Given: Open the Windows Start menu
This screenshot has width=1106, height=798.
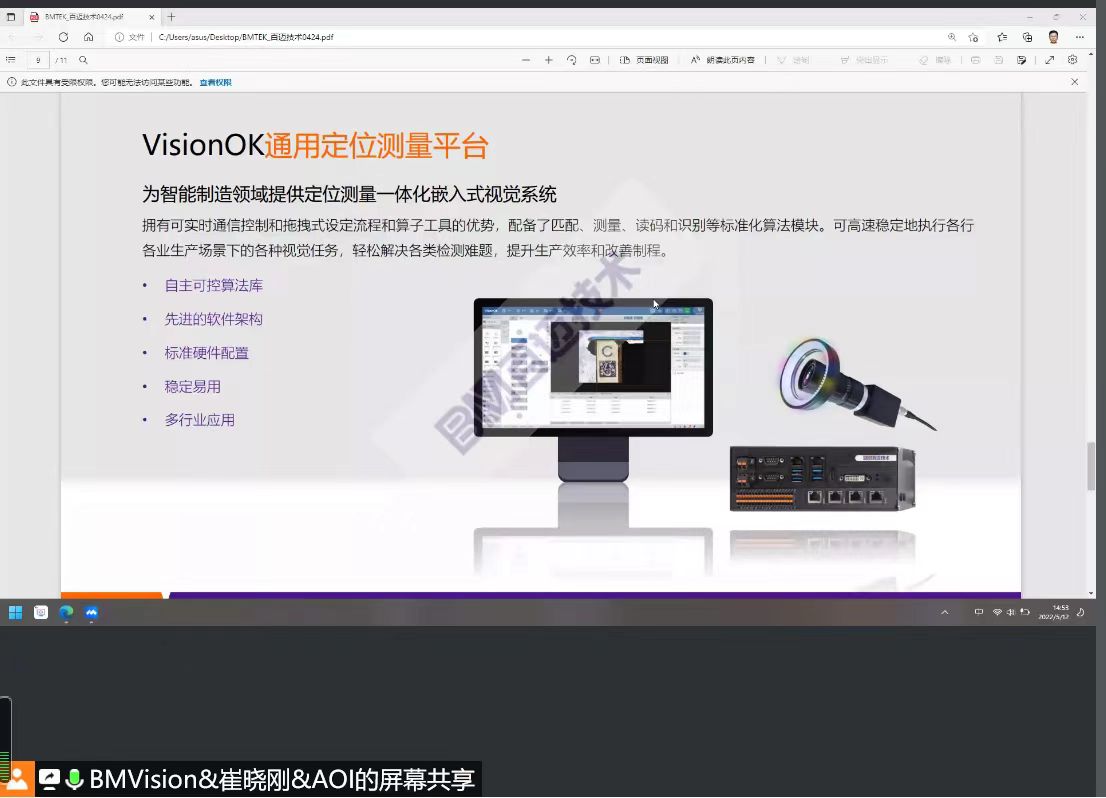Looking at the screenshot, I should (x=15, y=612).
